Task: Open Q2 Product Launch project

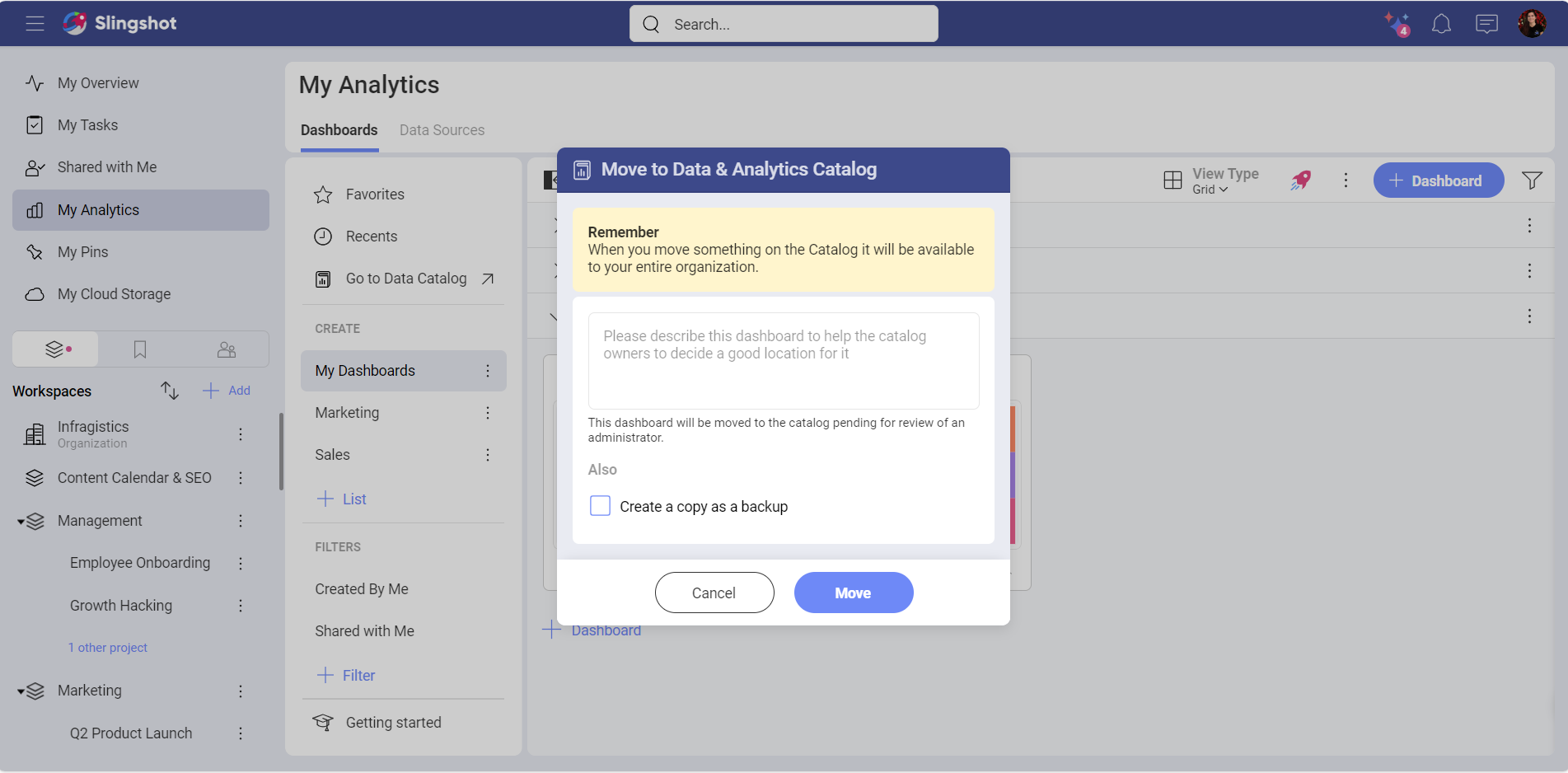Action: pos(131,733)
